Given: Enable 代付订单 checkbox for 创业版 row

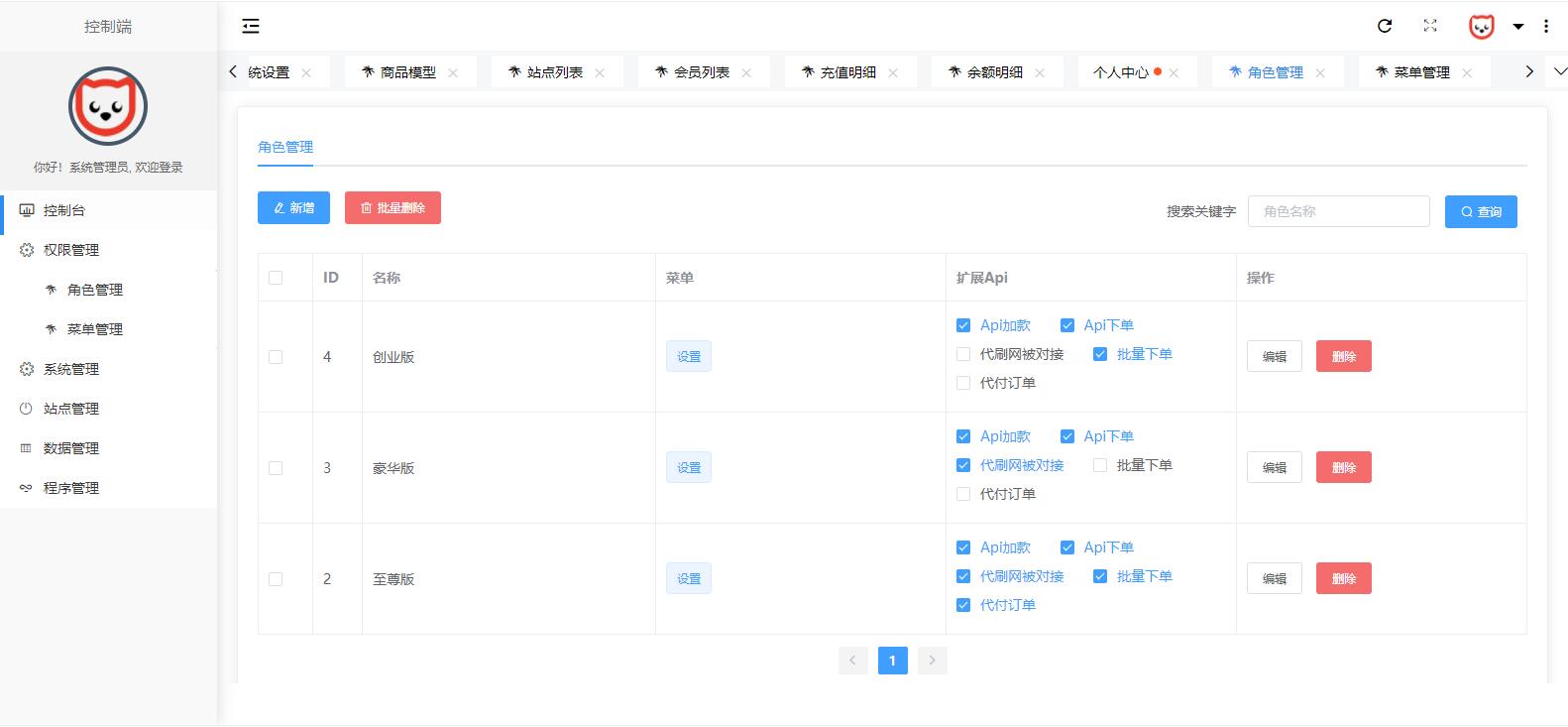Looking at the screenshot, I should coord(963,383).
